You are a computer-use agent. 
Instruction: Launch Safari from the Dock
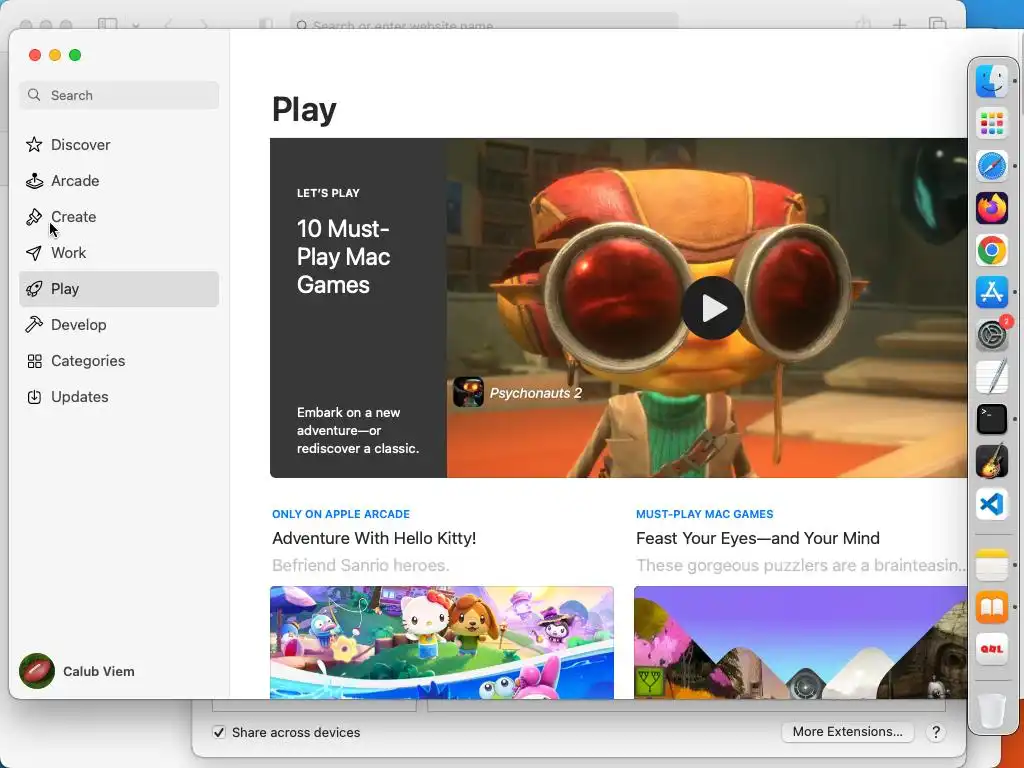click(x=991, y=166)
